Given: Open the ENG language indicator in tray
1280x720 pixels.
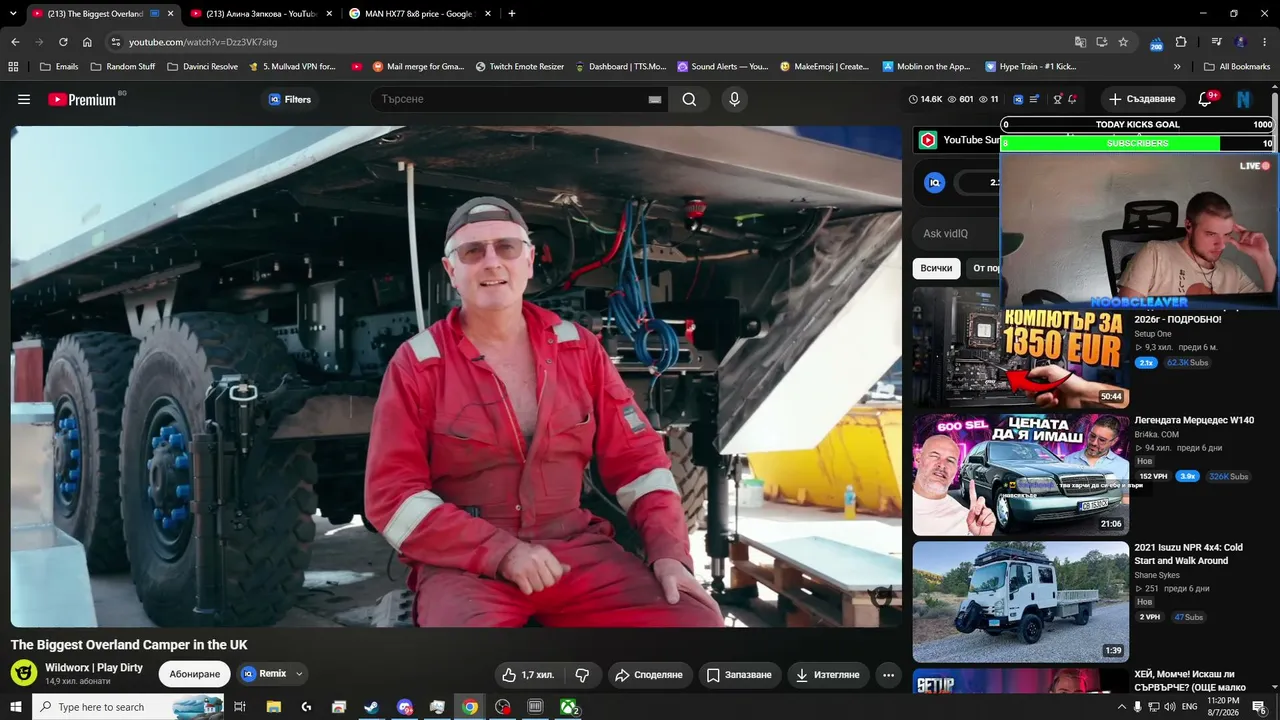Looking at the screenshot, I should [1190, 707].
